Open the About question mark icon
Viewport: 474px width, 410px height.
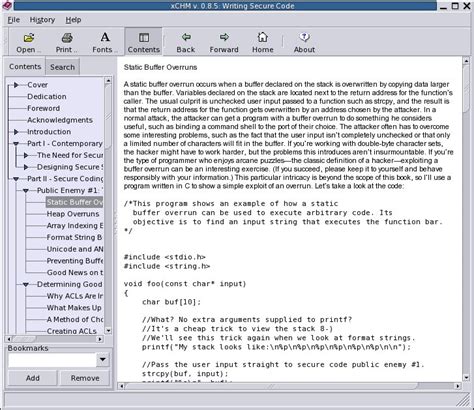click(x=304, y=37)
